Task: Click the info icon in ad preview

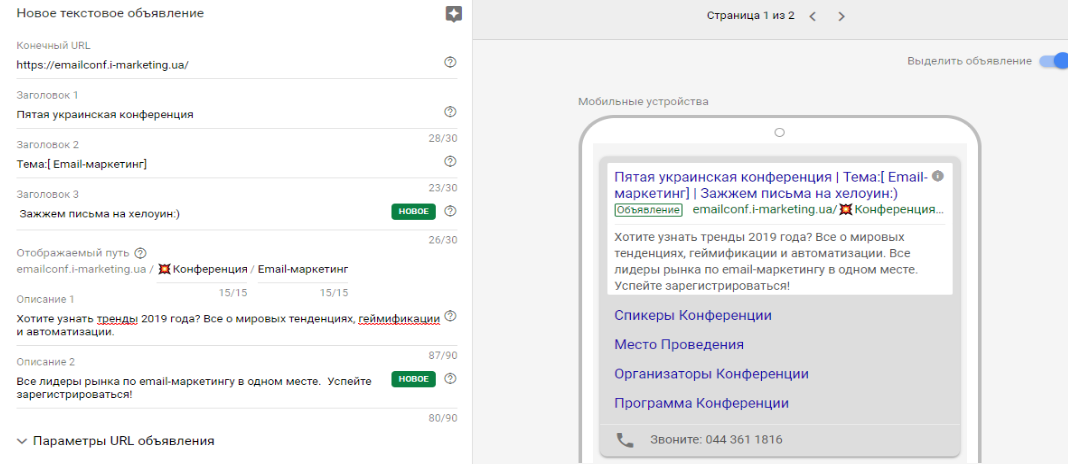Action: click(938, 176)
